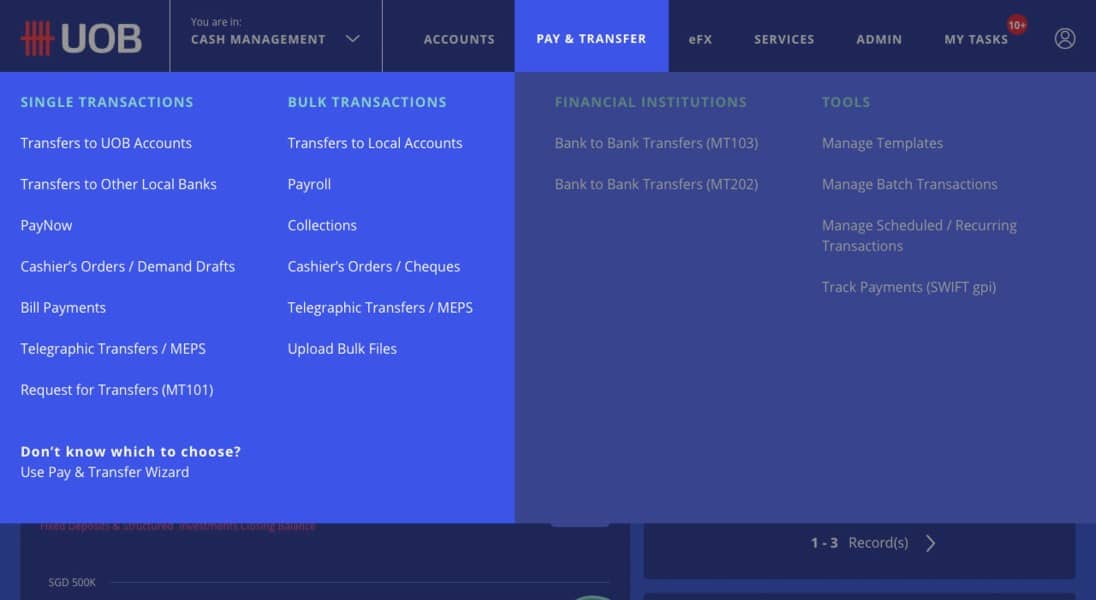The height and width of the screenshot is (600, 1096).
Task: Open bulk Telegraphic Transfers / MEPS
Action: pyautogui.click(x=380, y=308)
